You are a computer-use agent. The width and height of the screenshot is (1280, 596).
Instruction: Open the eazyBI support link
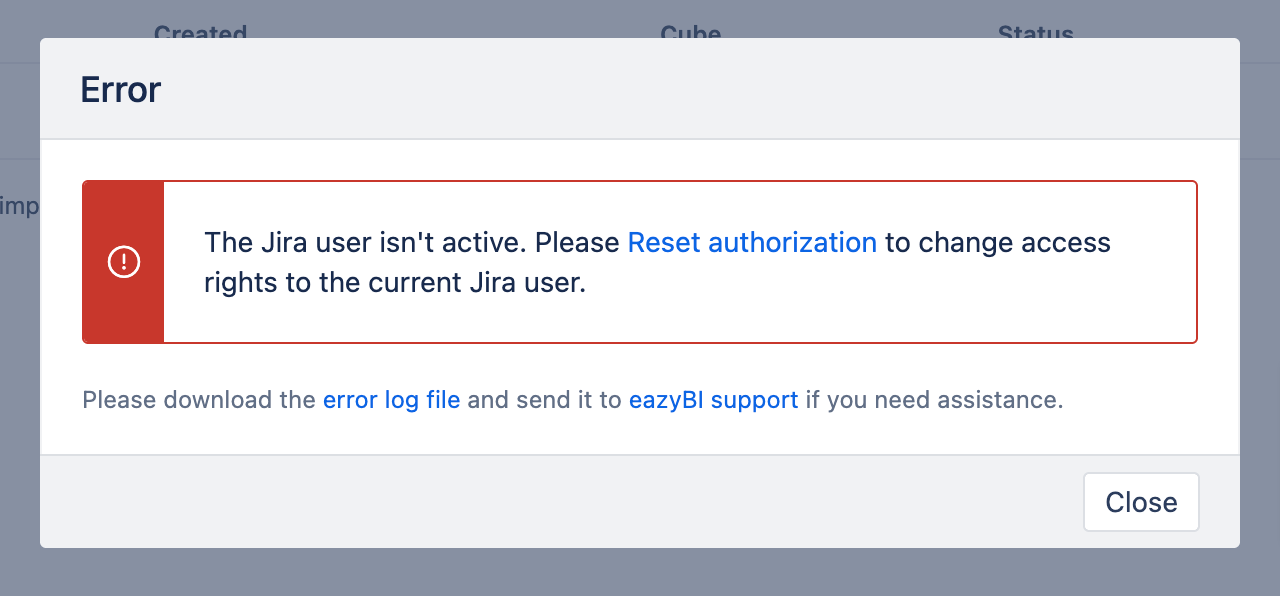point(713,400)
